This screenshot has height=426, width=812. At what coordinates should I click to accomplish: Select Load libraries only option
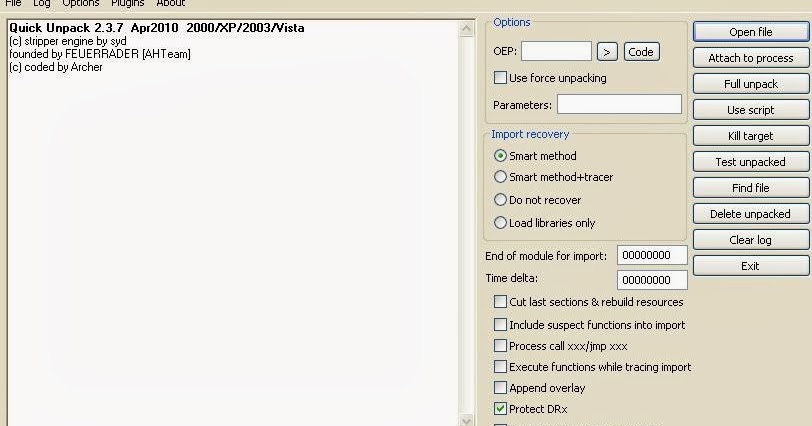(500, 223)
